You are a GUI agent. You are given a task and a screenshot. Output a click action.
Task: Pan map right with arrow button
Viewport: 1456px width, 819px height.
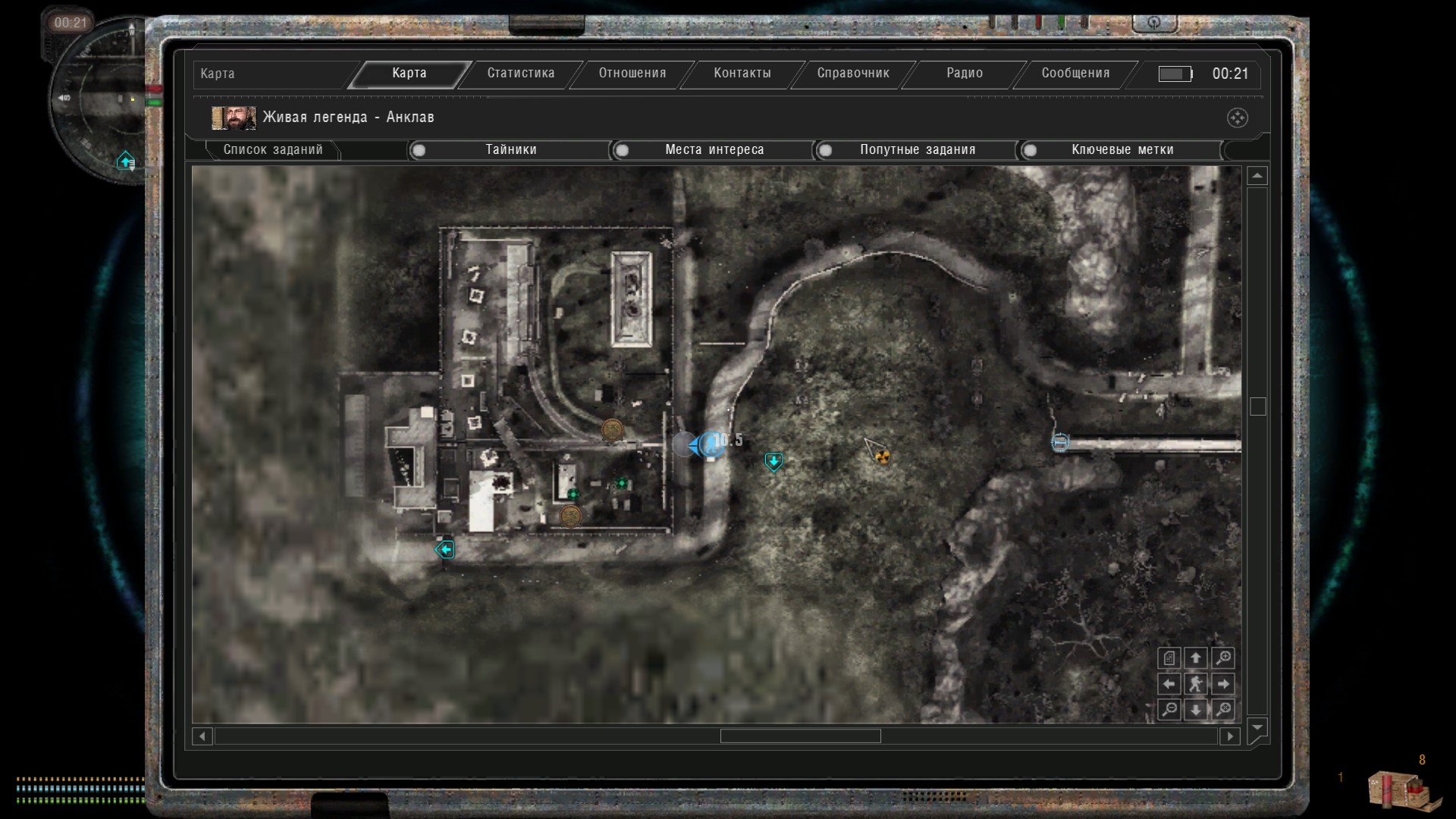1222,684
